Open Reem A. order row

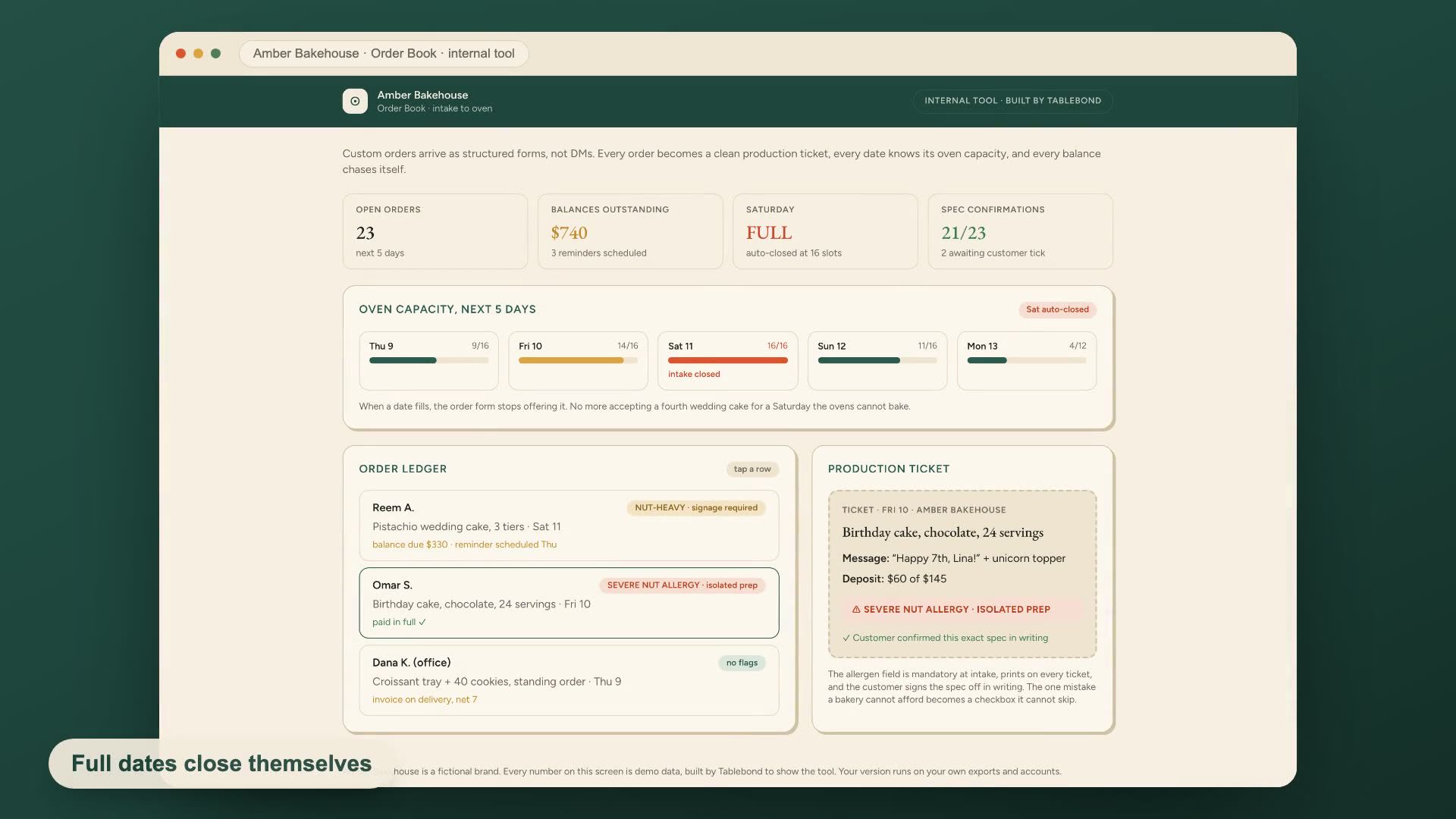click(x=569, y=526)
